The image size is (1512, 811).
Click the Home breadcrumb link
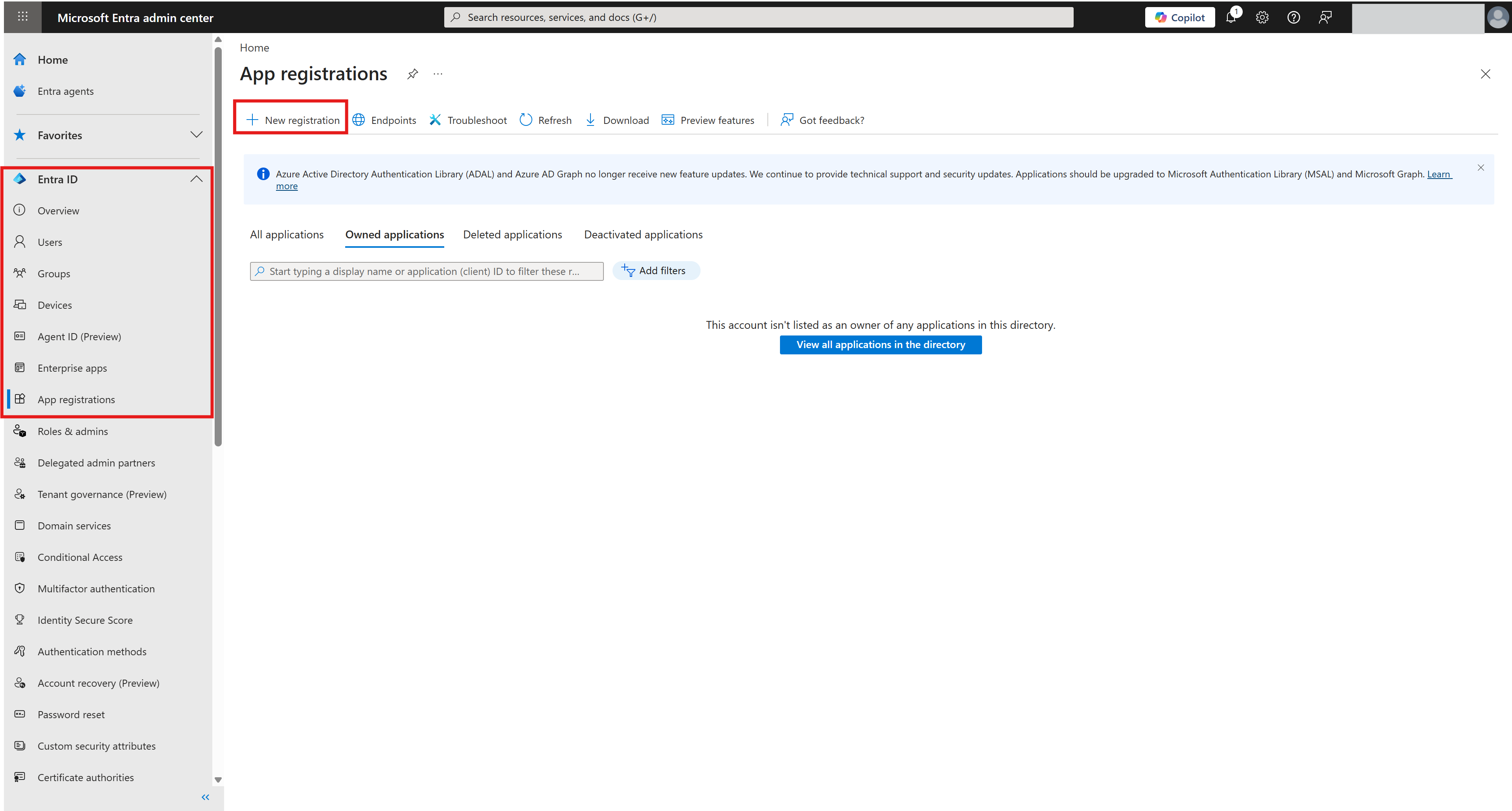(254, 48)
